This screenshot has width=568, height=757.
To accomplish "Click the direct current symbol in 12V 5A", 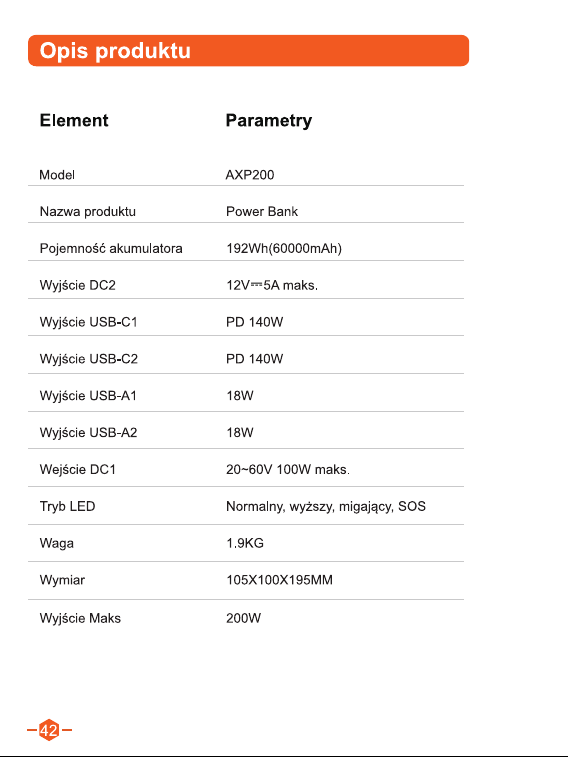I will pos(256,285).
